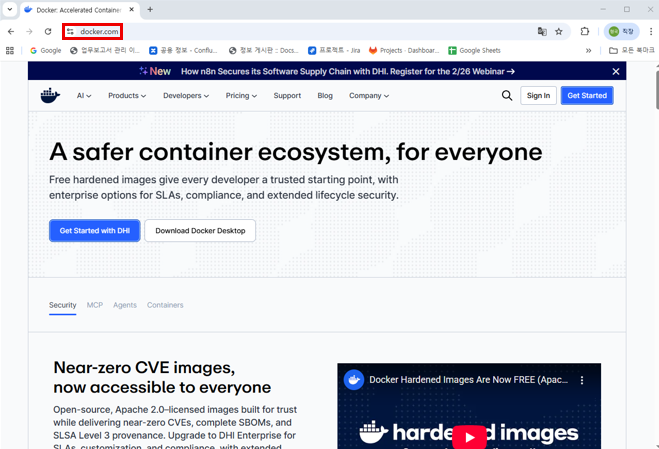Expand the Company dropdown menu
Viewport: 659px width, 449px height.
pyautogui.click(x=369, y=96)
